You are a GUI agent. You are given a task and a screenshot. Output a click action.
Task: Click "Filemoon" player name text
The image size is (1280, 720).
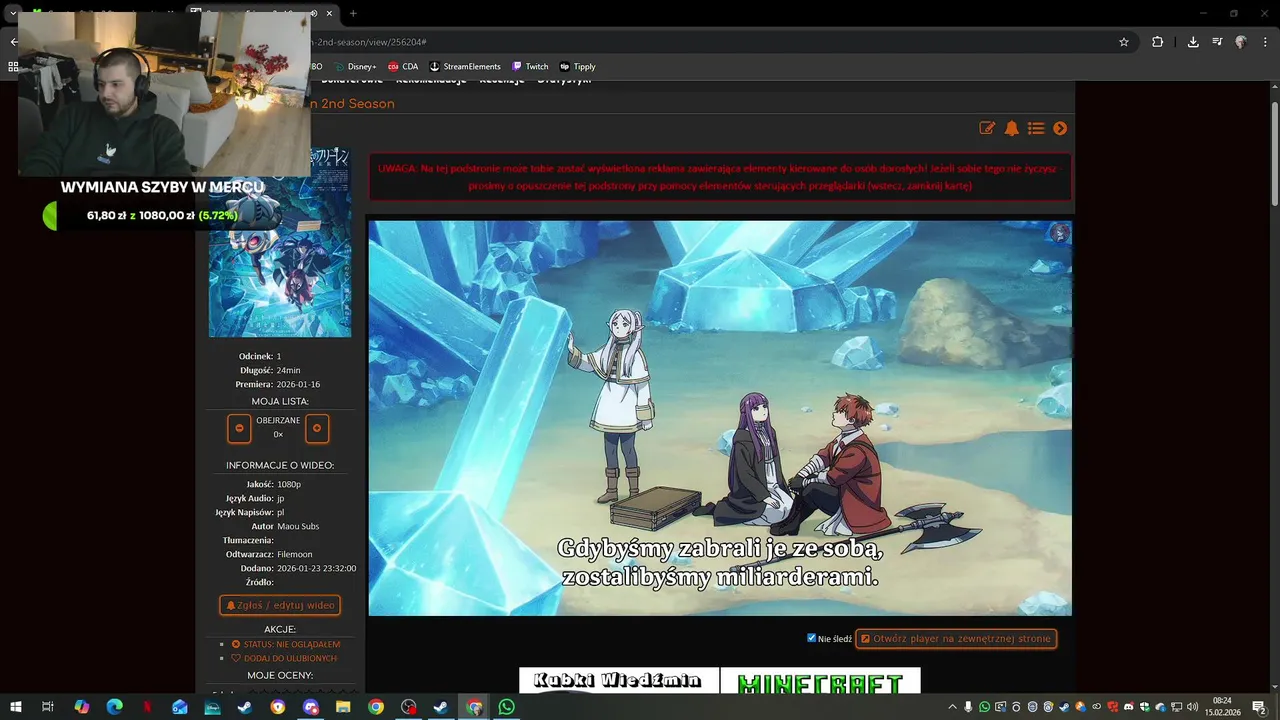coord(295,554)
